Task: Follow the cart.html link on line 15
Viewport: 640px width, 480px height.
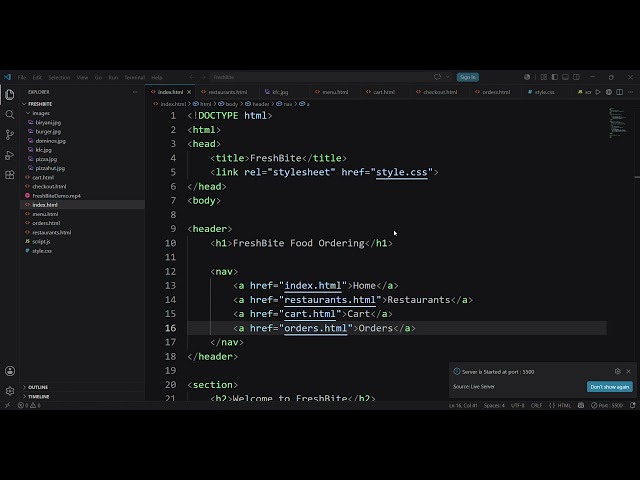Action: tap(310, 314)
